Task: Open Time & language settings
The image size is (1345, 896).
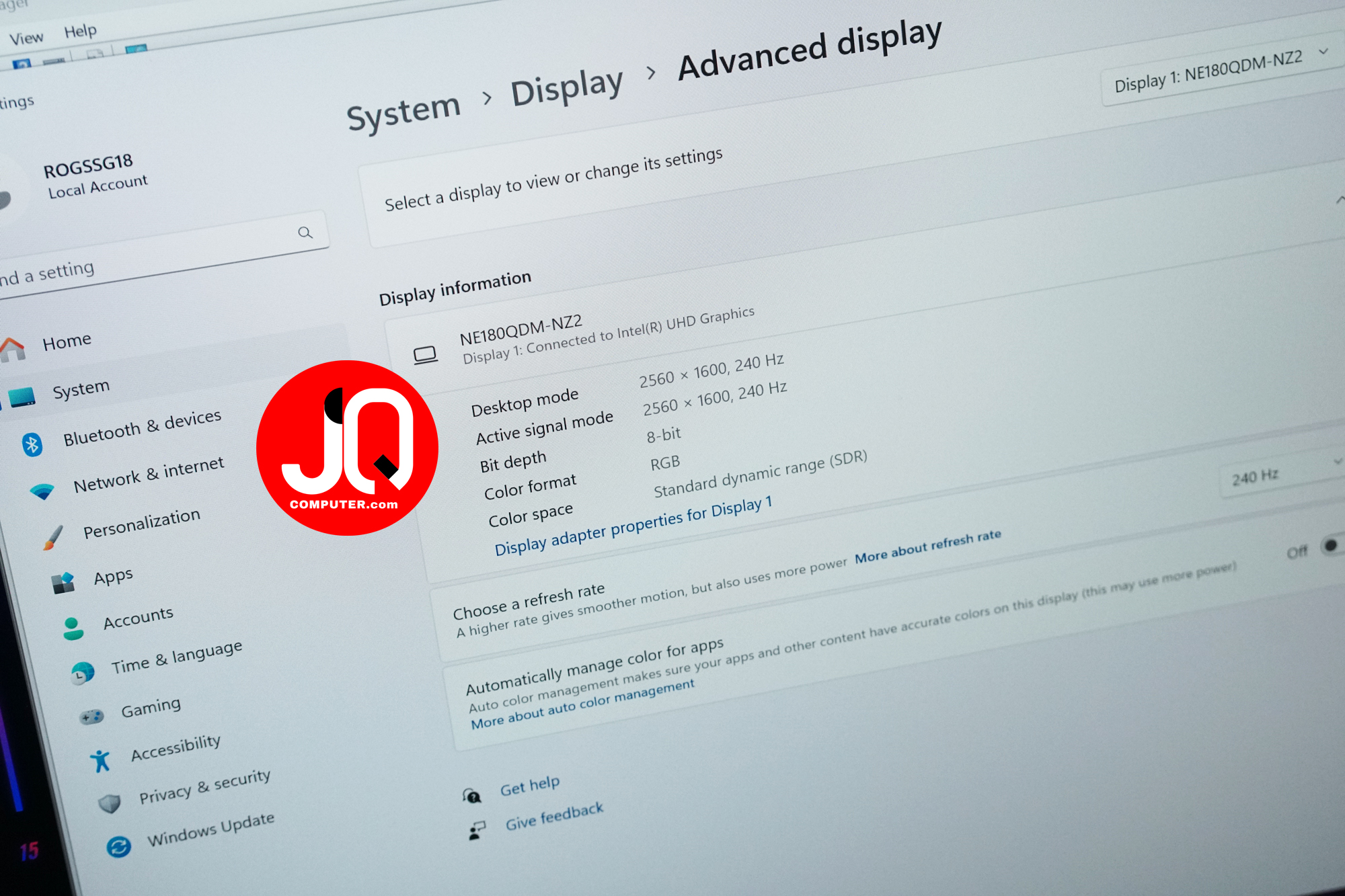Action: (x=177, y=657)
